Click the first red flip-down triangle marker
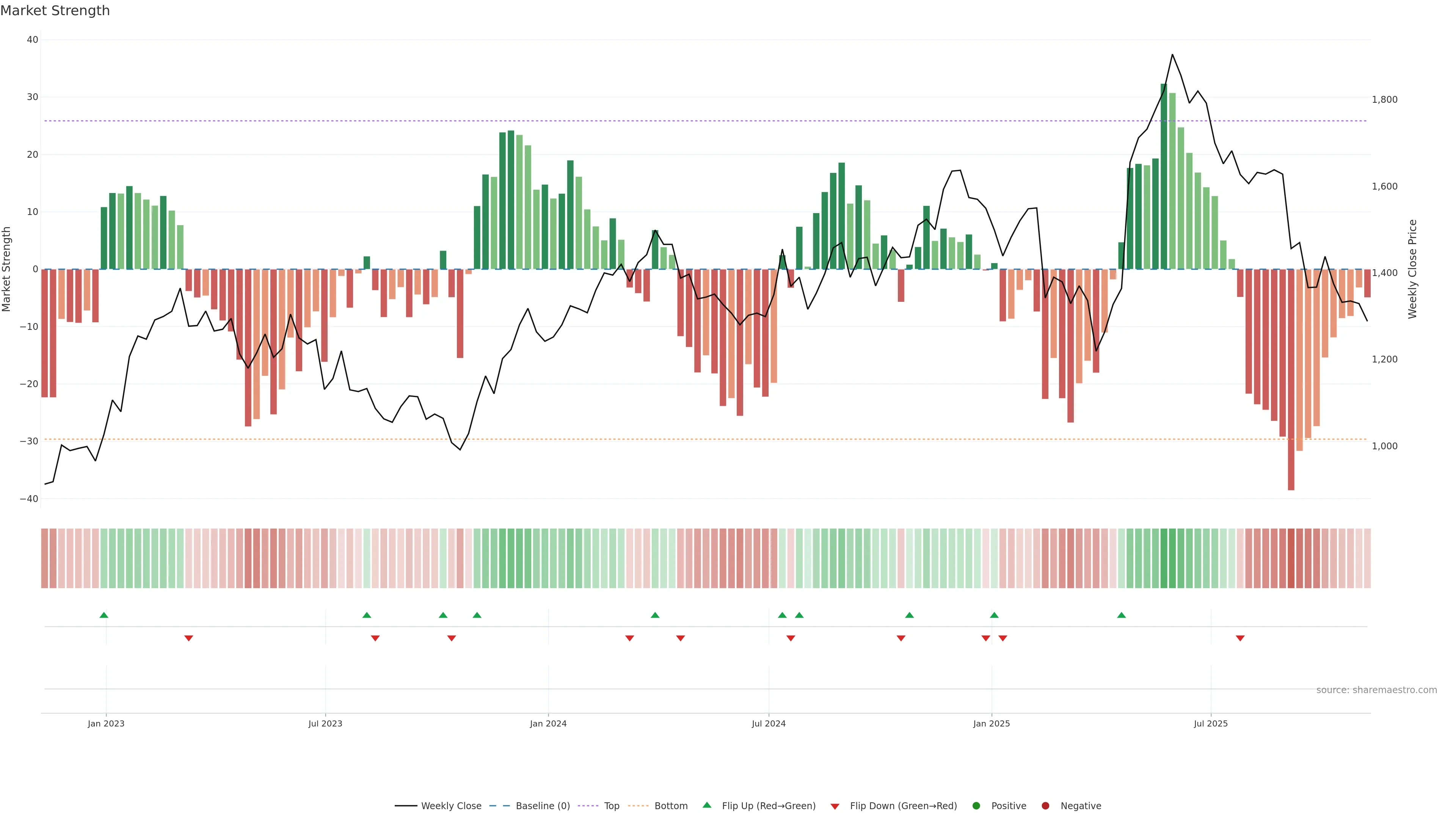 pyautogui.click(x=189, y=638)
